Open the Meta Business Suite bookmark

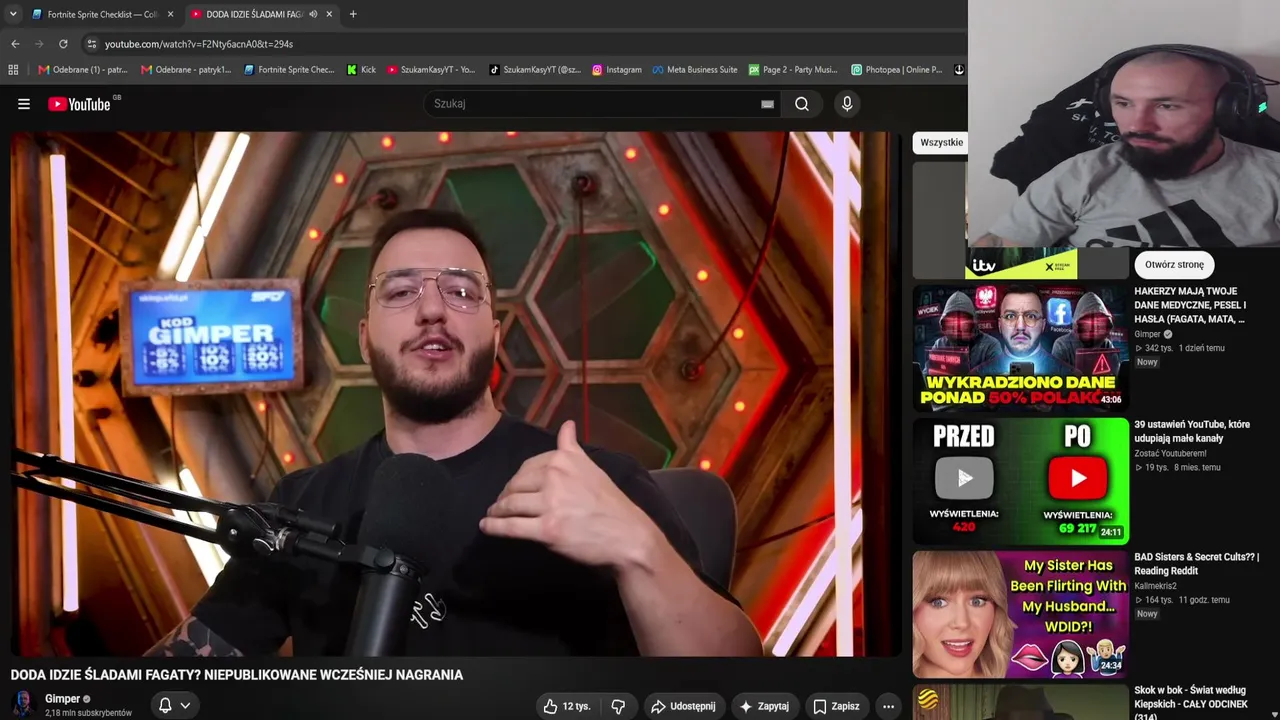tap(694, 70)
